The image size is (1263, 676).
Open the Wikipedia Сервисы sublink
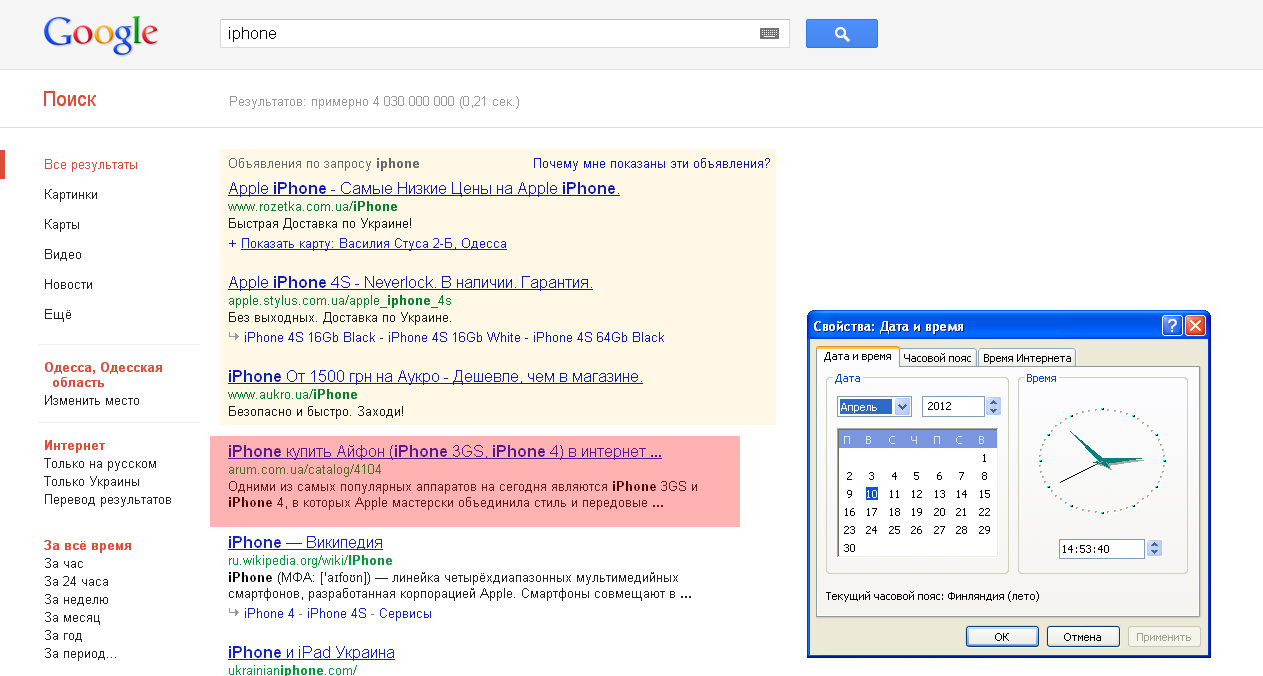(405, 614)
